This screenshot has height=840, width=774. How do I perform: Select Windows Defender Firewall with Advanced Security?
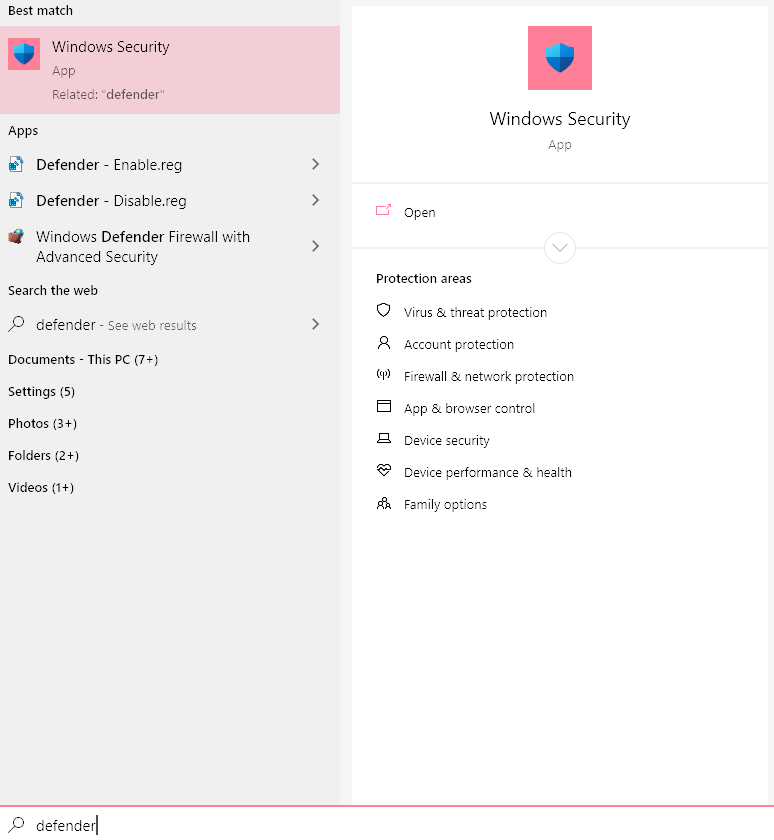pos(143,246)
